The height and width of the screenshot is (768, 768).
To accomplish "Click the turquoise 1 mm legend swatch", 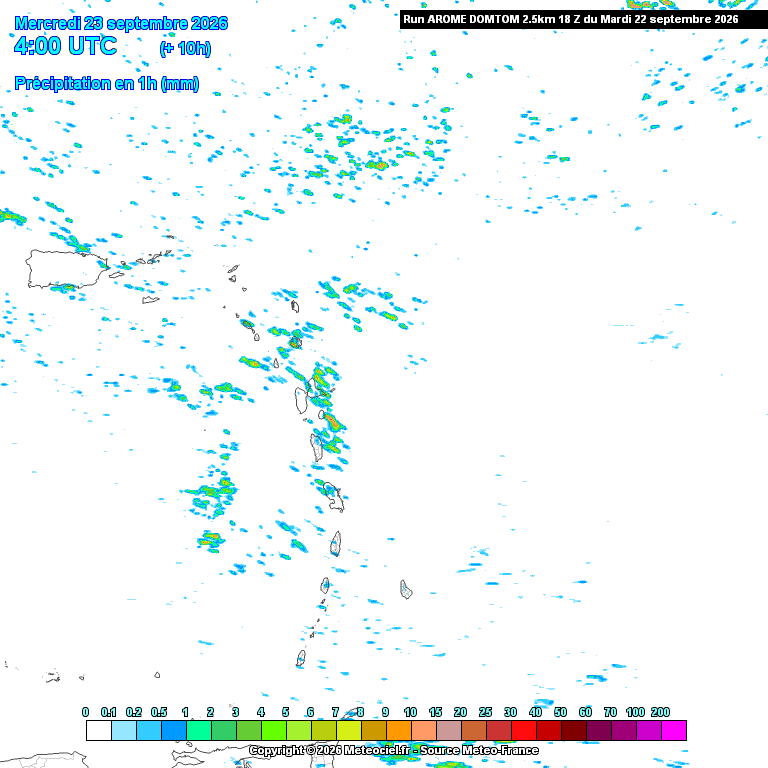I will (199, 730).
